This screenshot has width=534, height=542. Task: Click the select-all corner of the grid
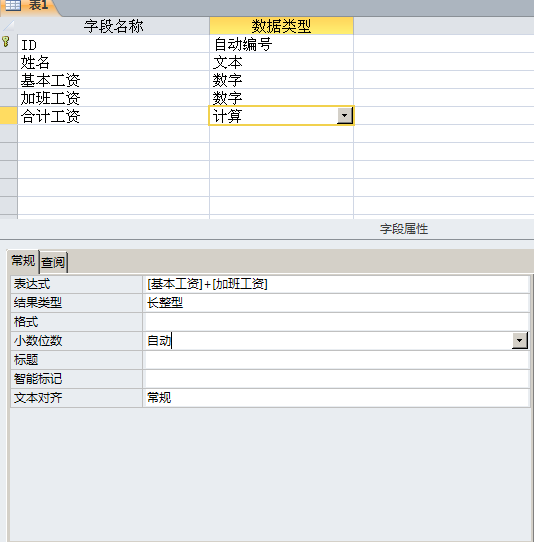[8, 26]
